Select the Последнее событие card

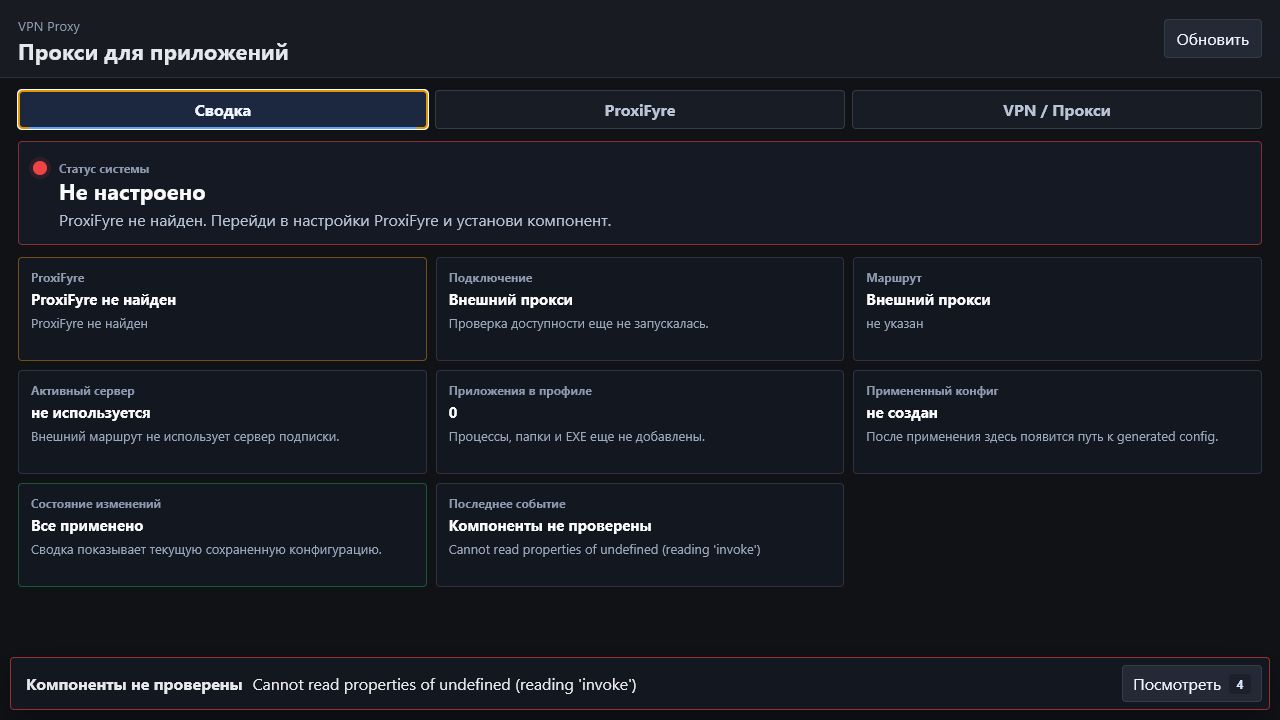pyautogui.click(x=640, y=535)
